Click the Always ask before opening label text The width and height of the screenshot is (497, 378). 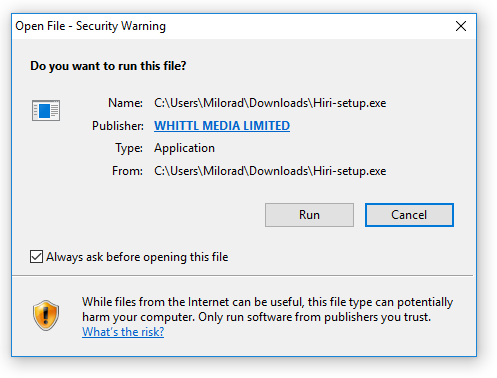click(x=137, y=257)
